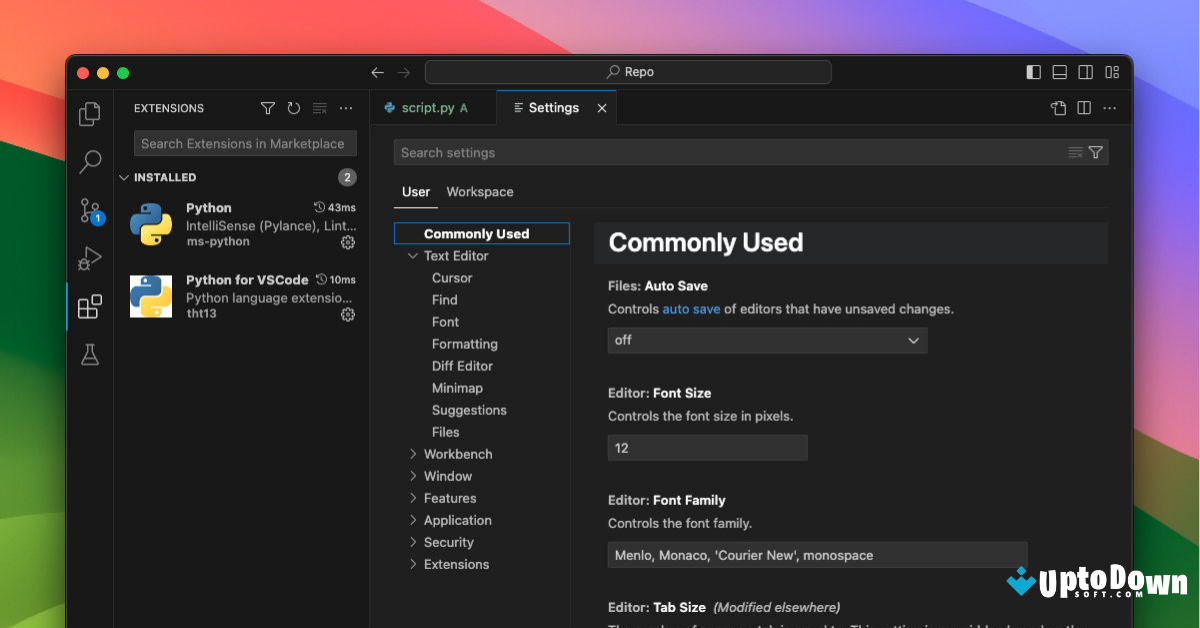Split the editor
1200x628 pixels.
tap(1083, 107)
